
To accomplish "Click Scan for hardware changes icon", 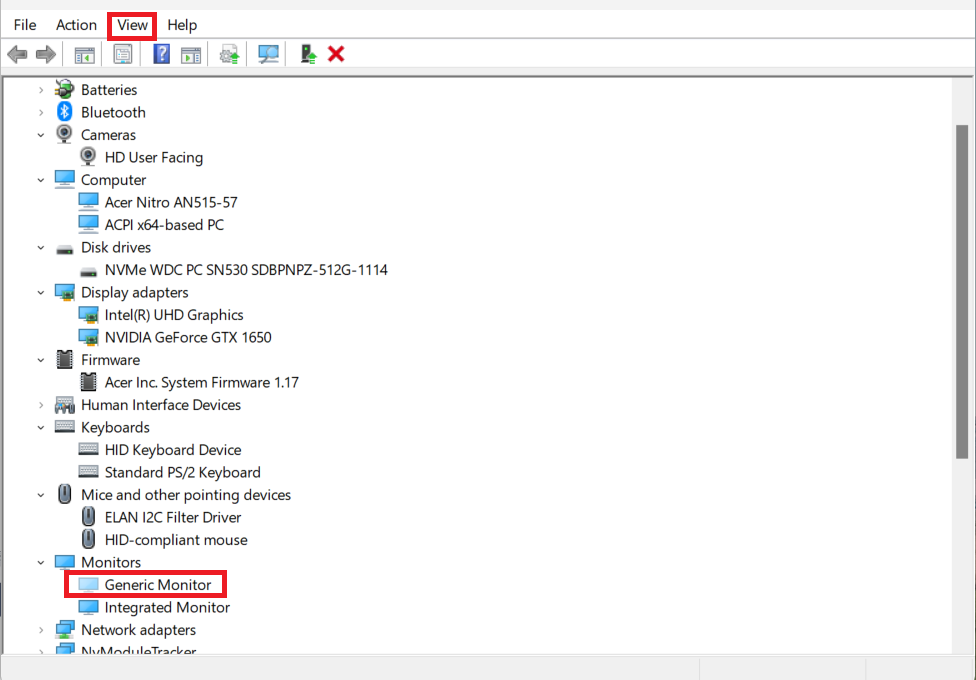I will point(268,54).
